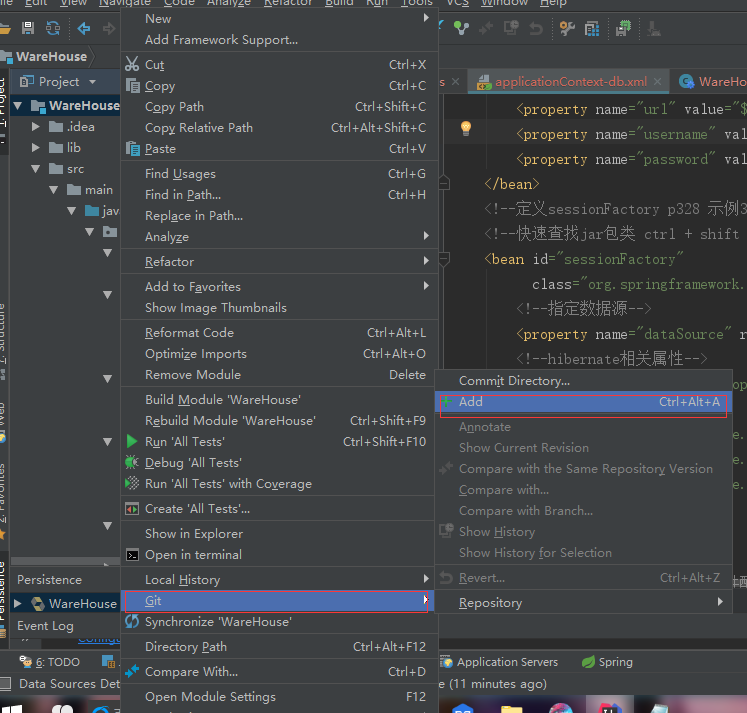The image size is (747, 713).
Task: Collapse the WareHouse root tree node
Action: [18, 105]
